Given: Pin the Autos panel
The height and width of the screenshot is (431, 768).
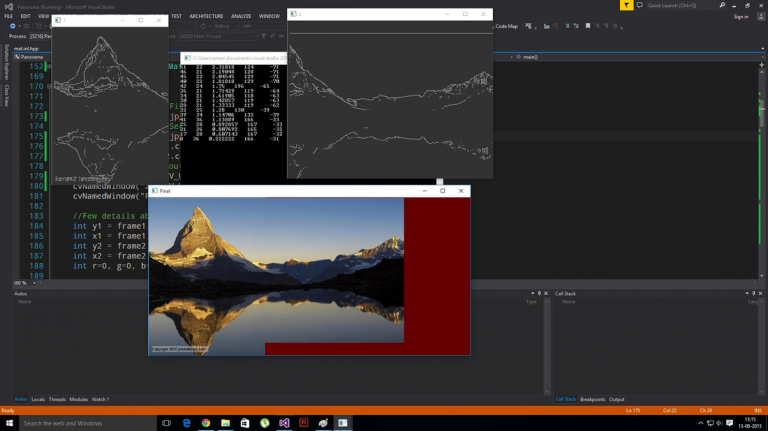Looking at the screenshot, I should [539, 293].
